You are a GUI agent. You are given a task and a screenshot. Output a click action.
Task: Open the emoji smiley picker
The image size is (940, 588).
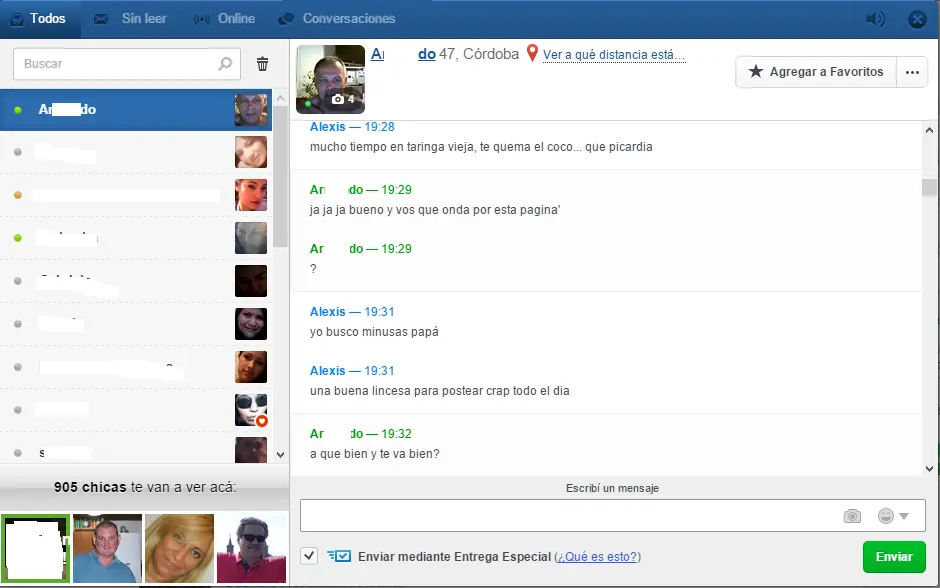point(885,516)
